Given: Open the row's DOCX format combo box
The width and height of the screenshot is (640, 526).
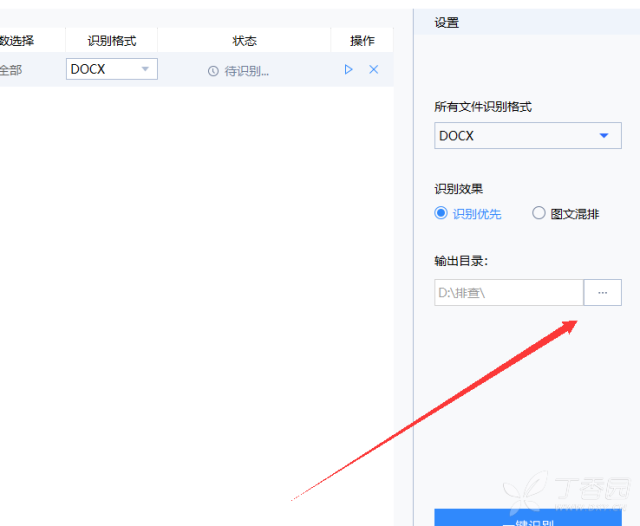Looking at the screenshot, I should [112, 69].
